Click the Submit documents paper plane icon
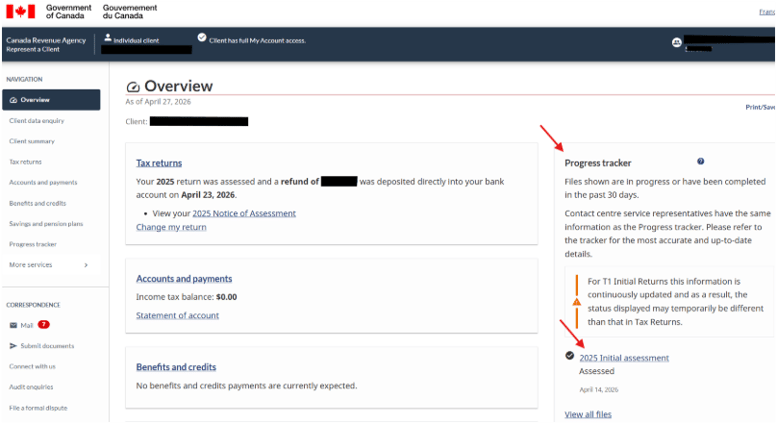 point(13,346)
